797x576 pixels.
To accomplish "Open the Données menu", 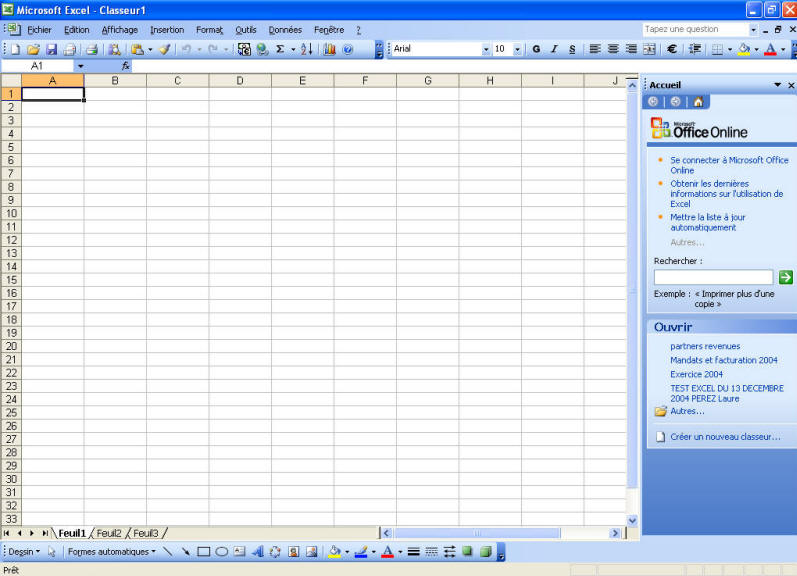I will coord(285,30).
